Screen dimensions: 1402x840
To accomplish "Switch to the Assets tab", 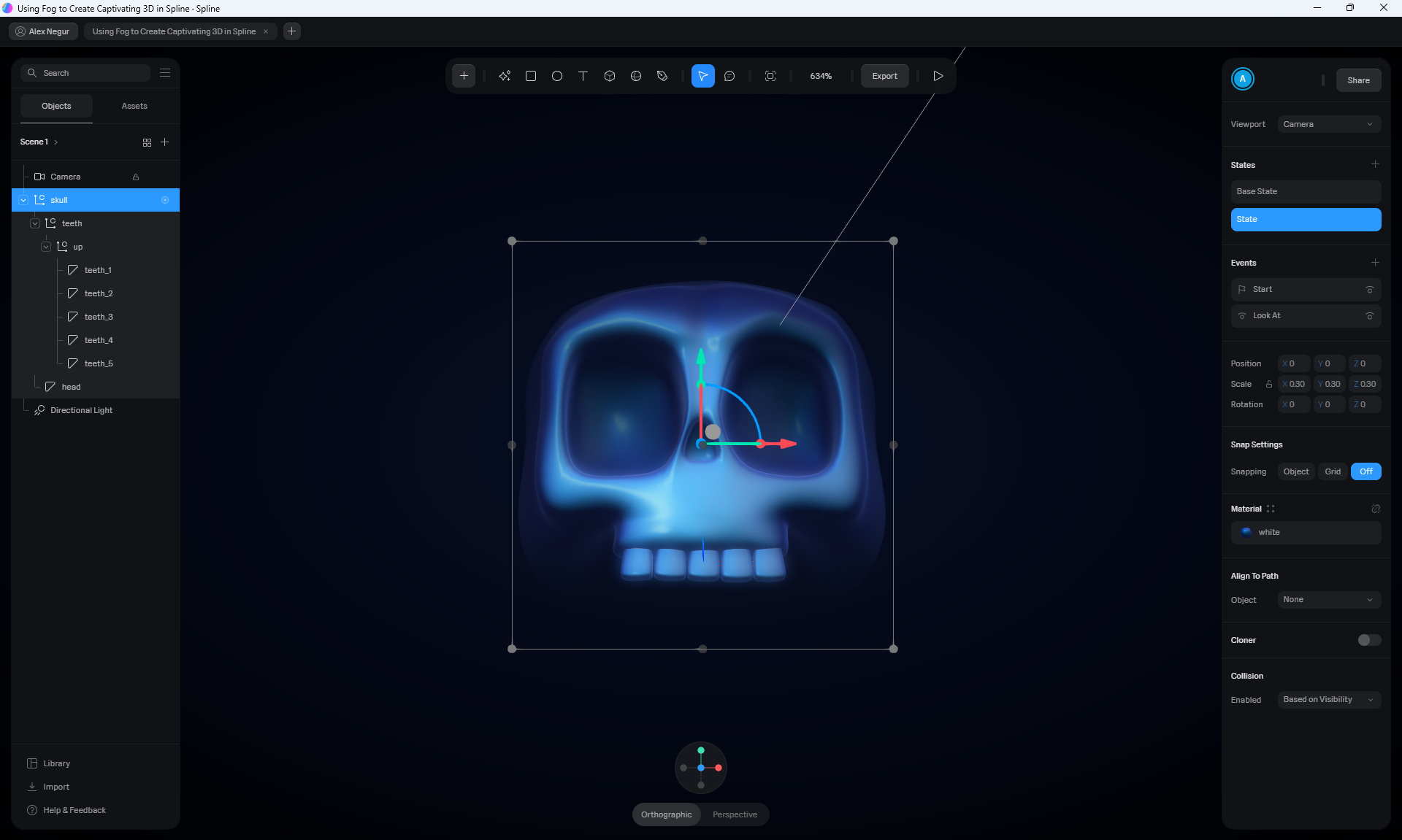I will coord(134,106).
